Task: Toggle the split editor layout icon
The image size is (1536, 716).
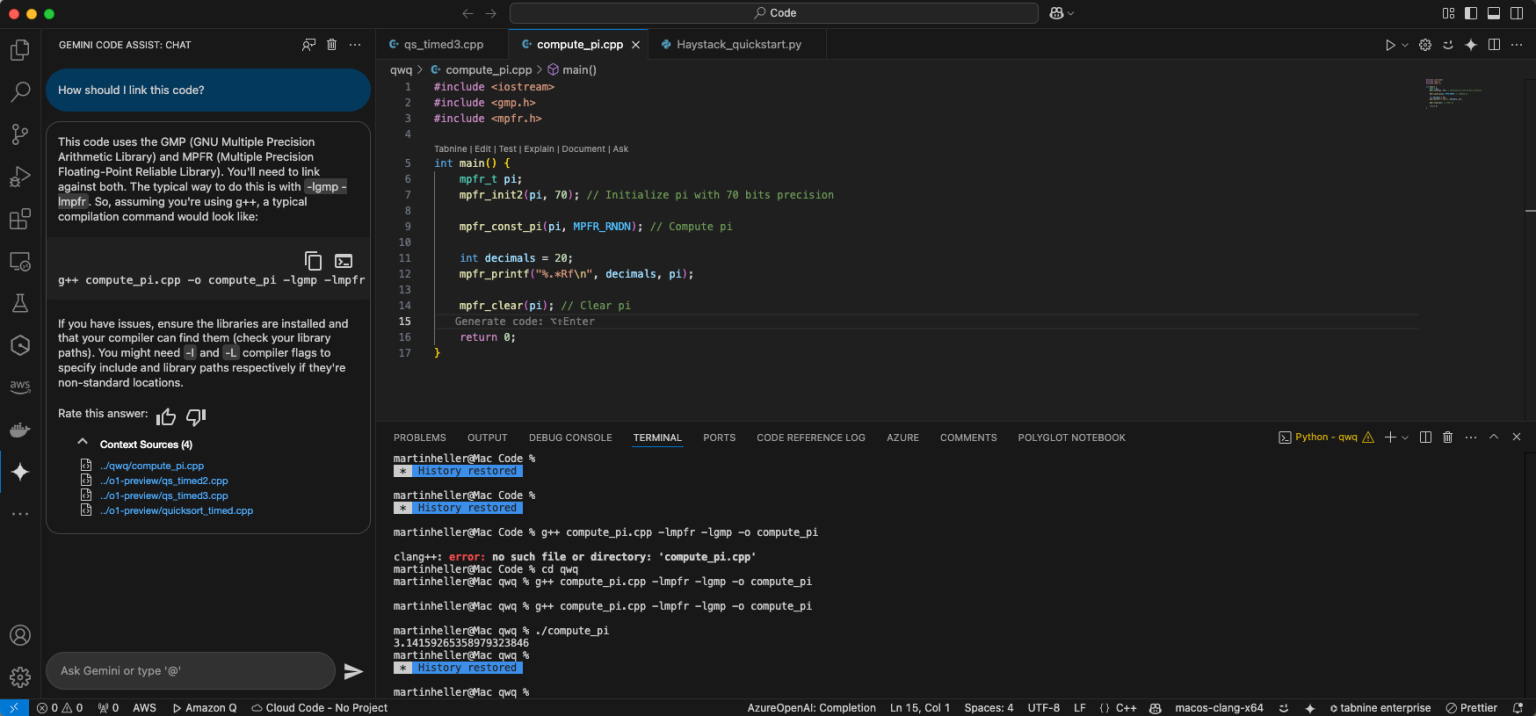Action: pyautogui.click(x=1492, y=44)
